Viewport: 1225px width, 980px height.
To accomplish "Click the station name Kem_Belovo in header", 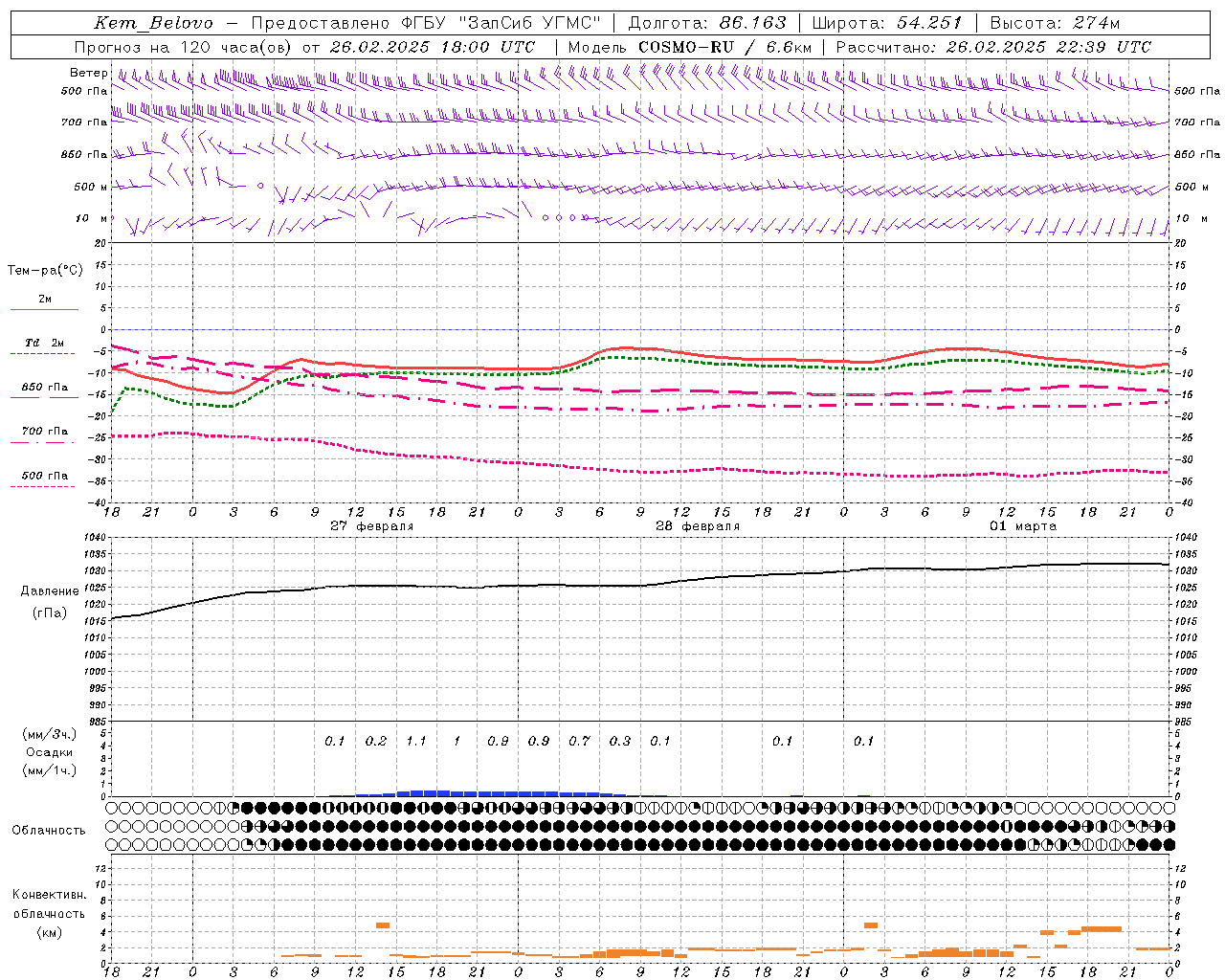I will 154,23.
